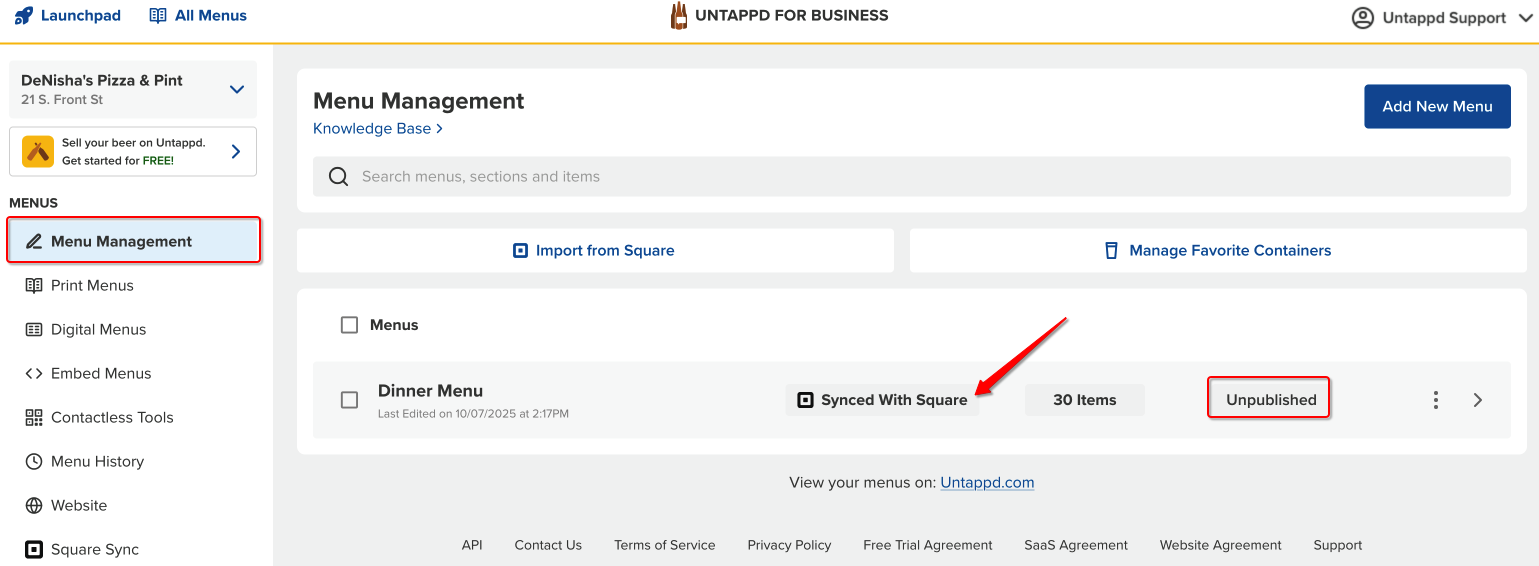This screenshot has width=1539, height=566.
Task: Click the Contactless Tools QR icon
Action: (34, 418)
